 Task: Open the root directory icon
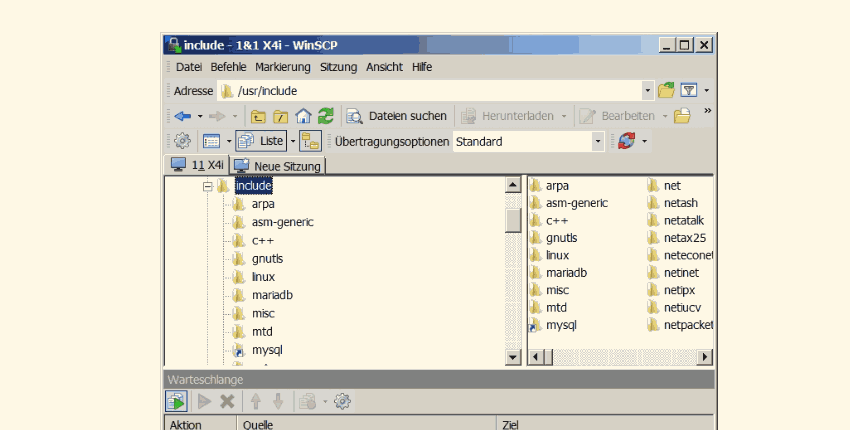280,116
